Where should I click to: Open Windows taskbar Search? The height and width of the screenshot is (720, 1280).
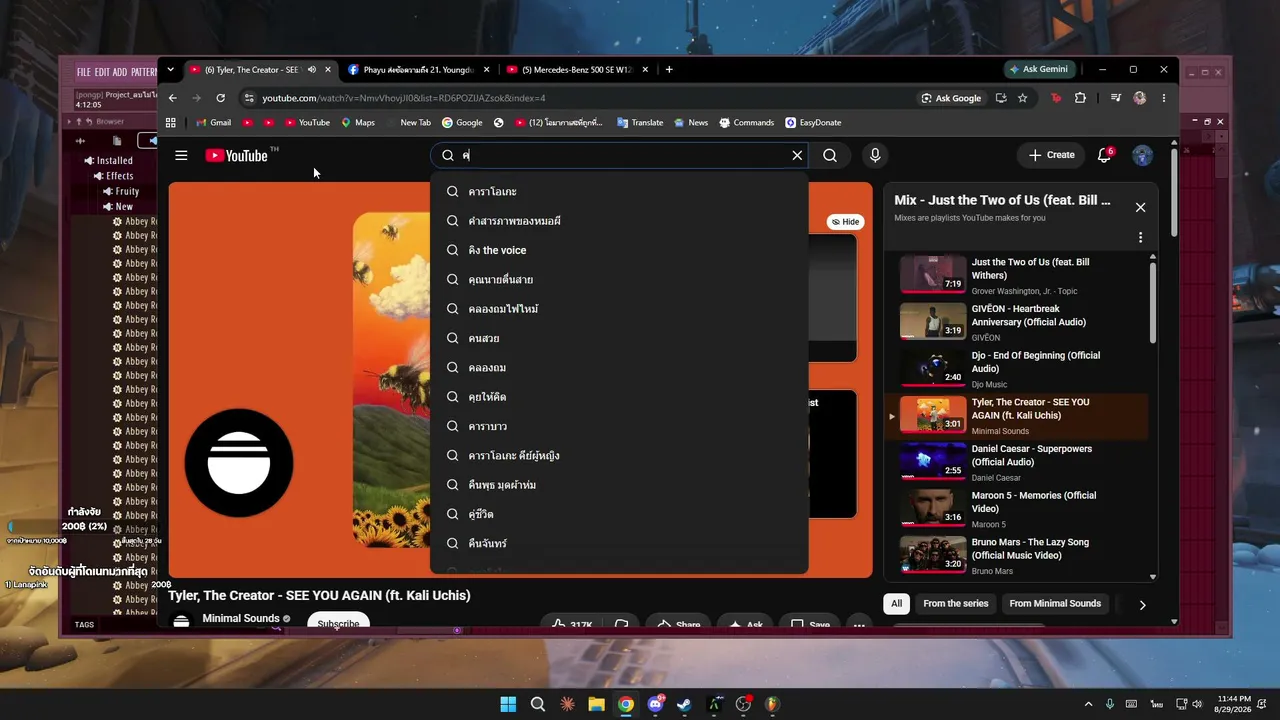click(538, 704)
